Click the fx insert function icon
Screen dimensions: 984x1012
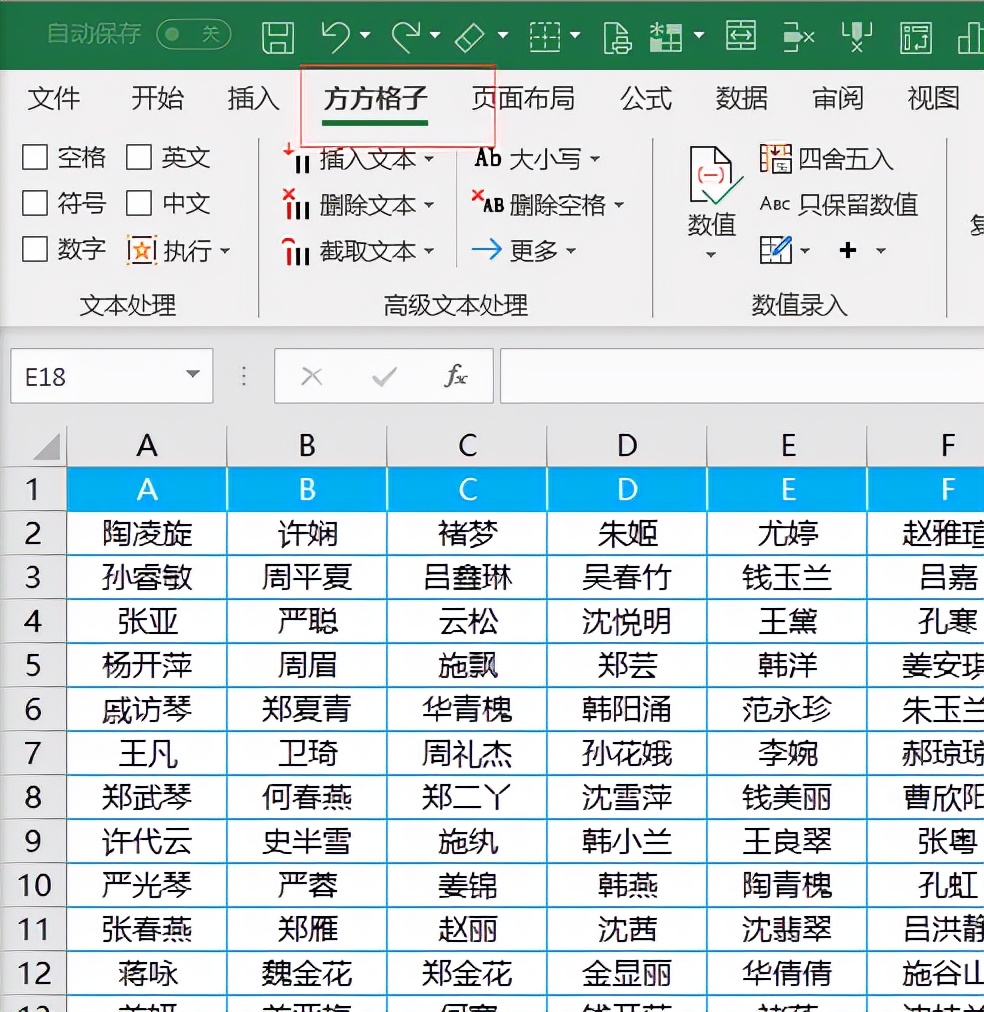pos(456,375)
